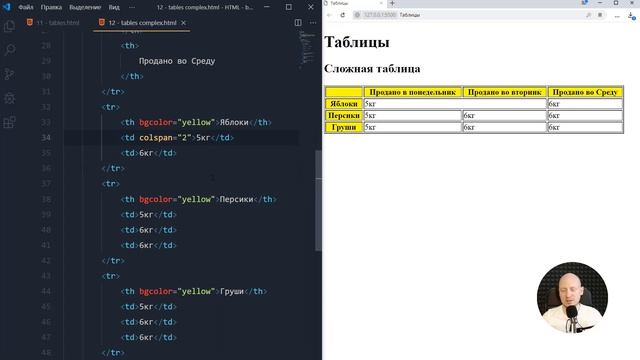Click the Таблицы page heading
The width and height of the screenshot is (640, 360).
[357, 42]
